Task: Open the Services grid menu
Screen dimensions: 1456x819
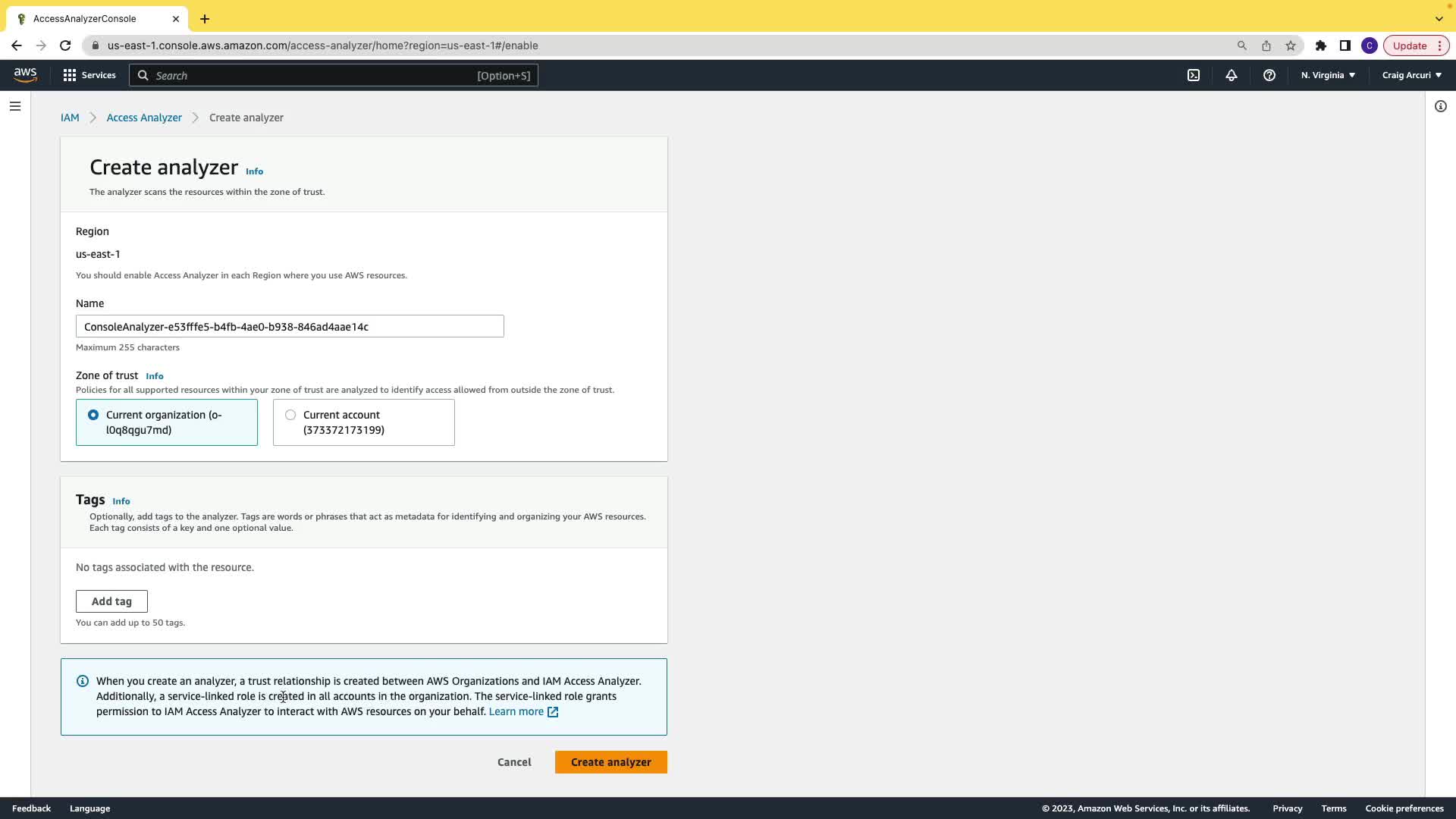Action: [89, 75]
